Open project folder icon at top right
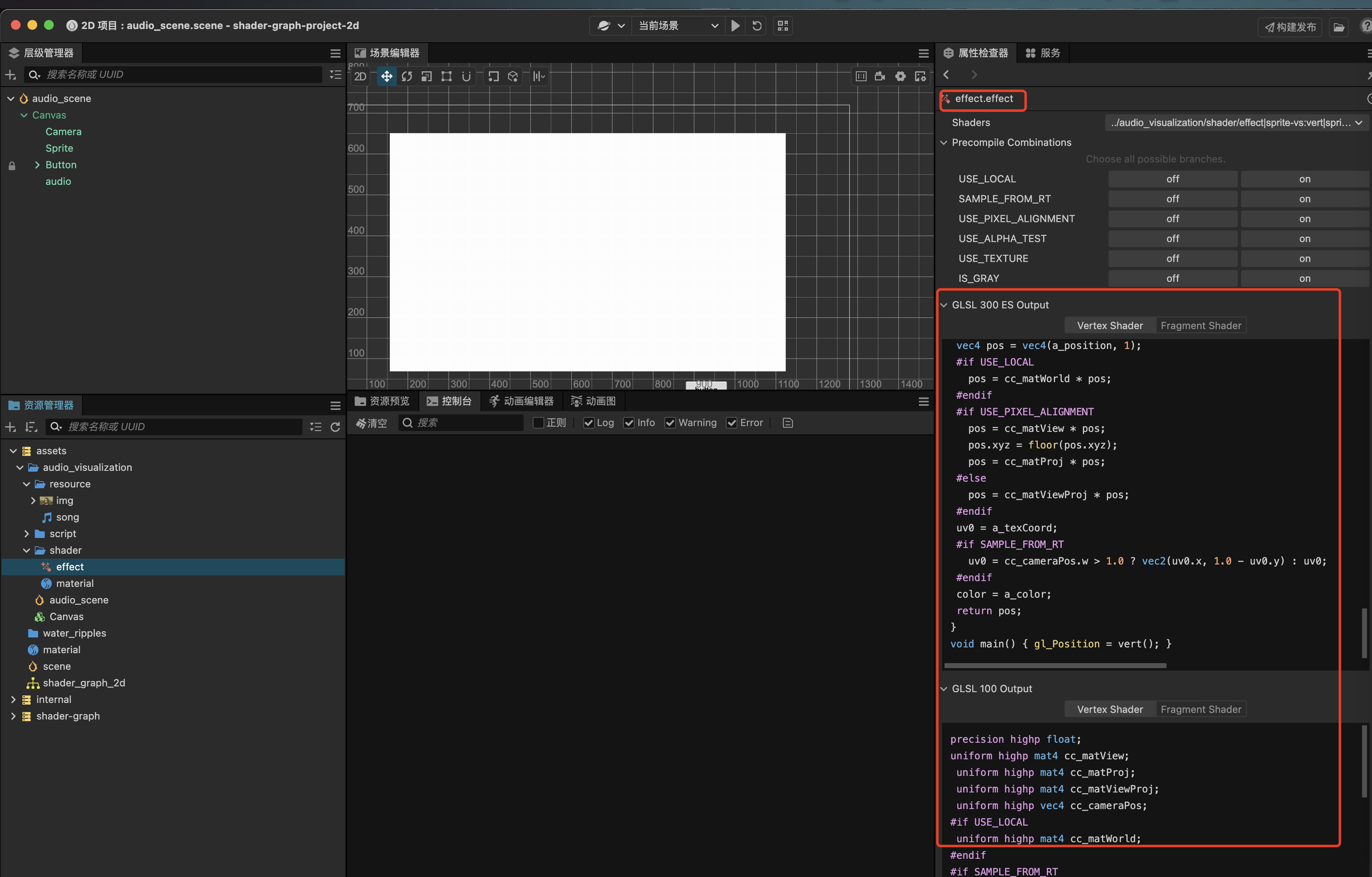1372x877 pixels. [1339, 27]
